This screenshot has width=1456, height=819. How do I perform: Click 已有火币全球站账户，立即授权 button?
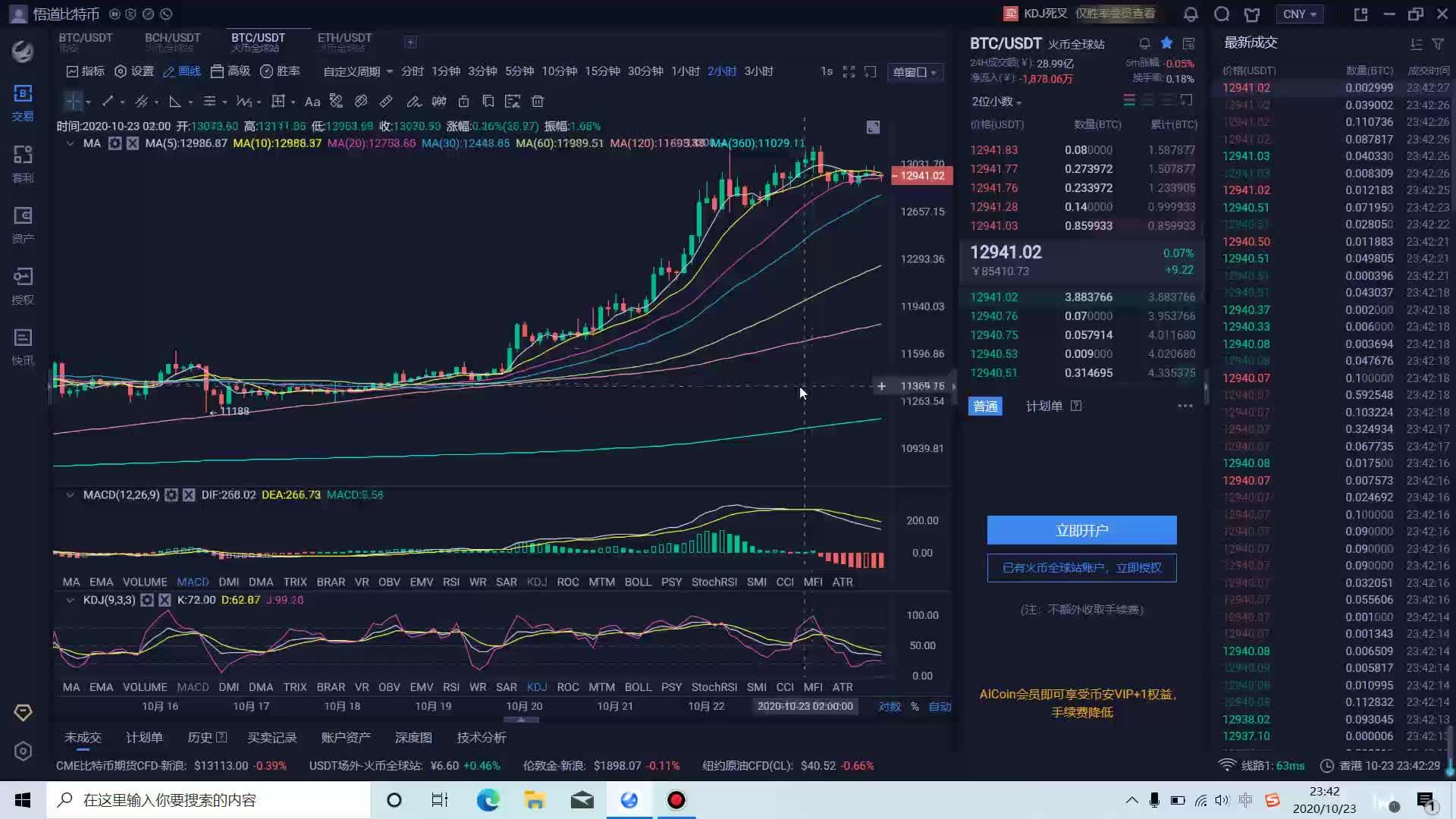pos(1081,568)
